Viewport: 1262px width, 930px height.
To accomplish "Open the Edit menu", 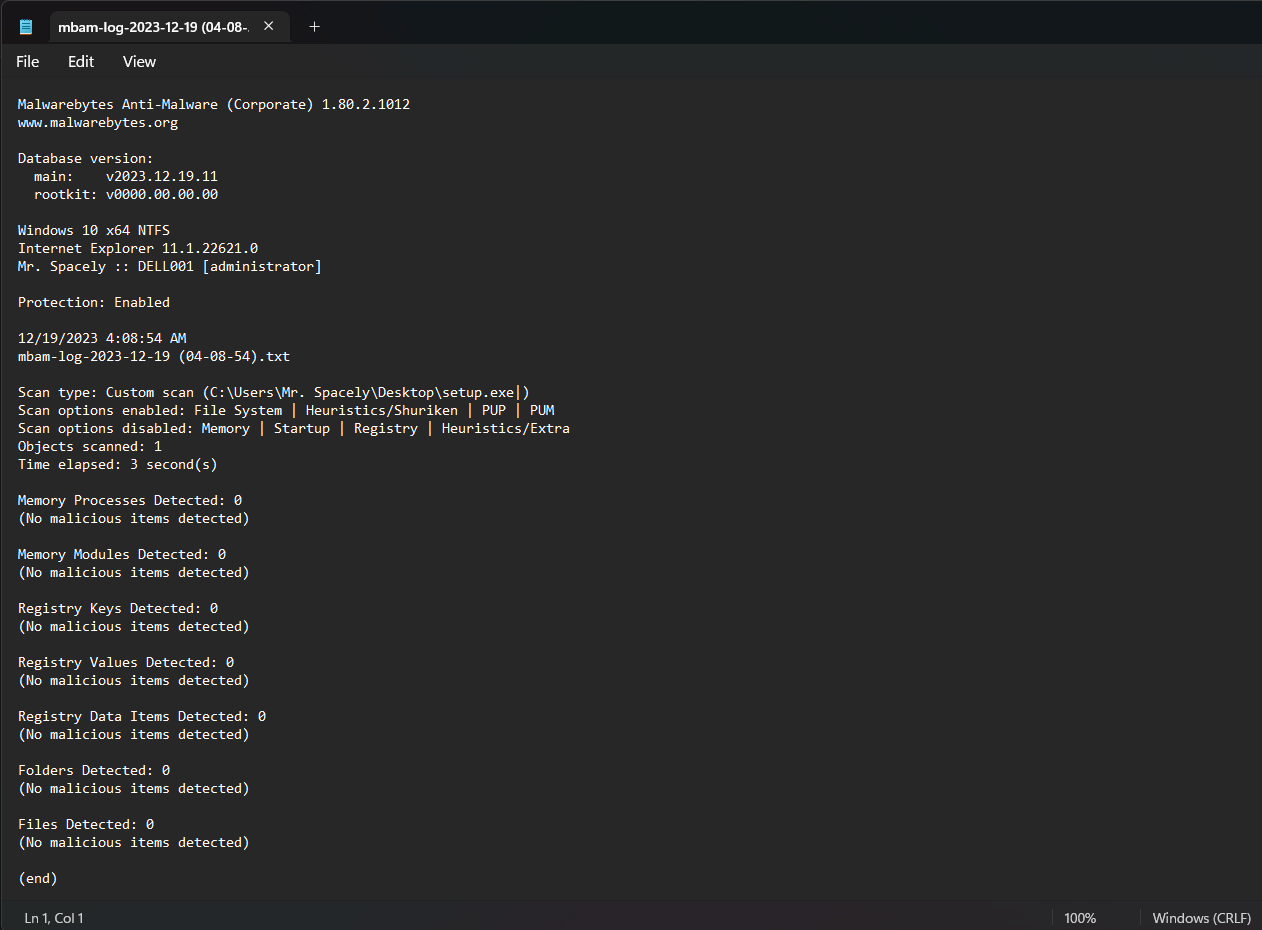I will tap(81, 62).
